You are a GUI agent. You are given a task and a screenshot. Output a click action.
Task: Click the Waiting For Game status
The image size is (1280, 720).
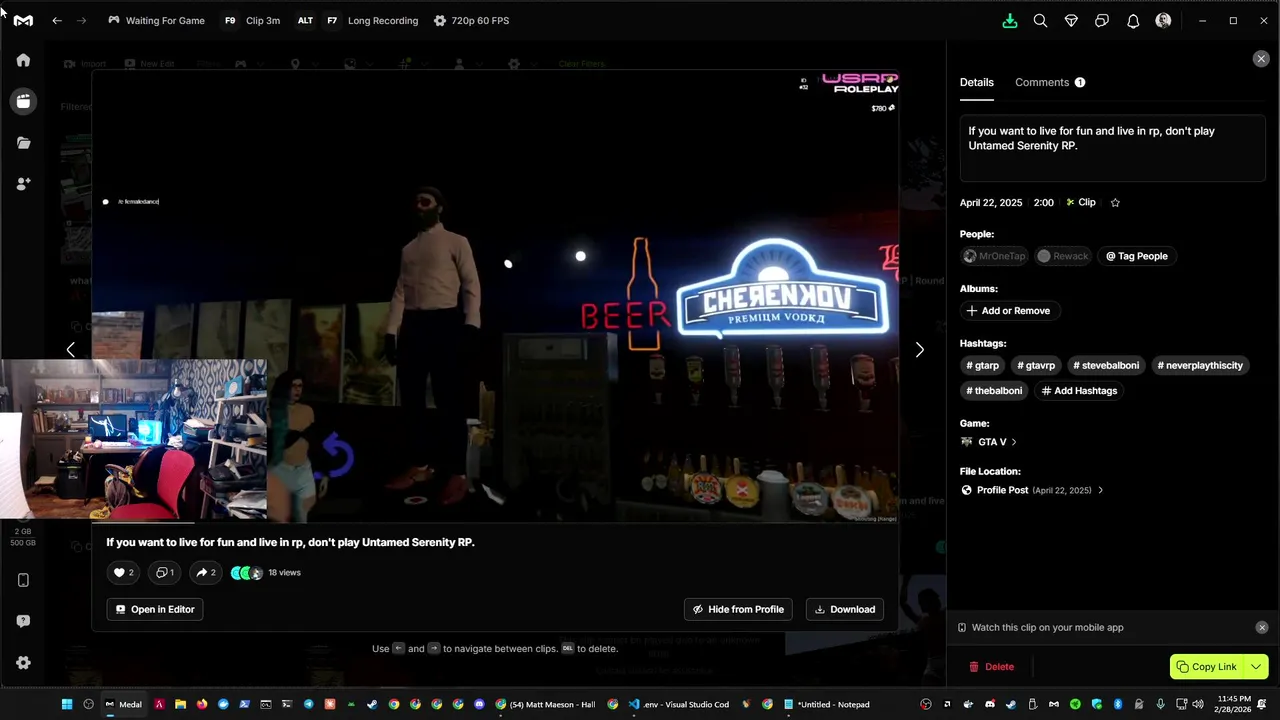[156, 20]
